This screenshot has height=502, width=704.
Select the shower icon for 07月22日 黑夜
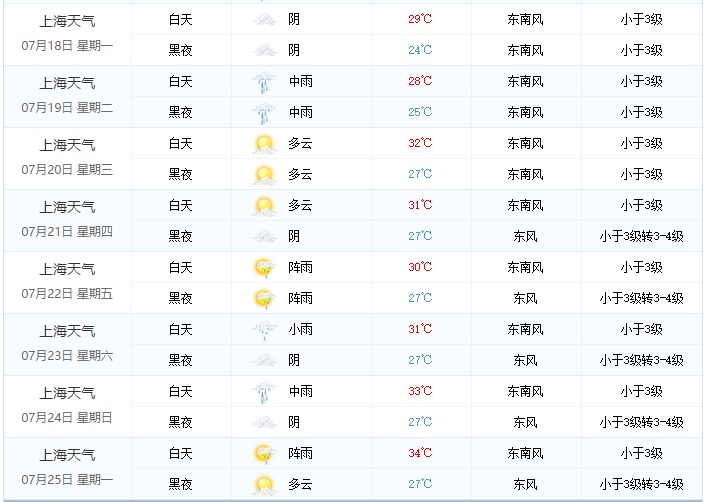(264, 299)
